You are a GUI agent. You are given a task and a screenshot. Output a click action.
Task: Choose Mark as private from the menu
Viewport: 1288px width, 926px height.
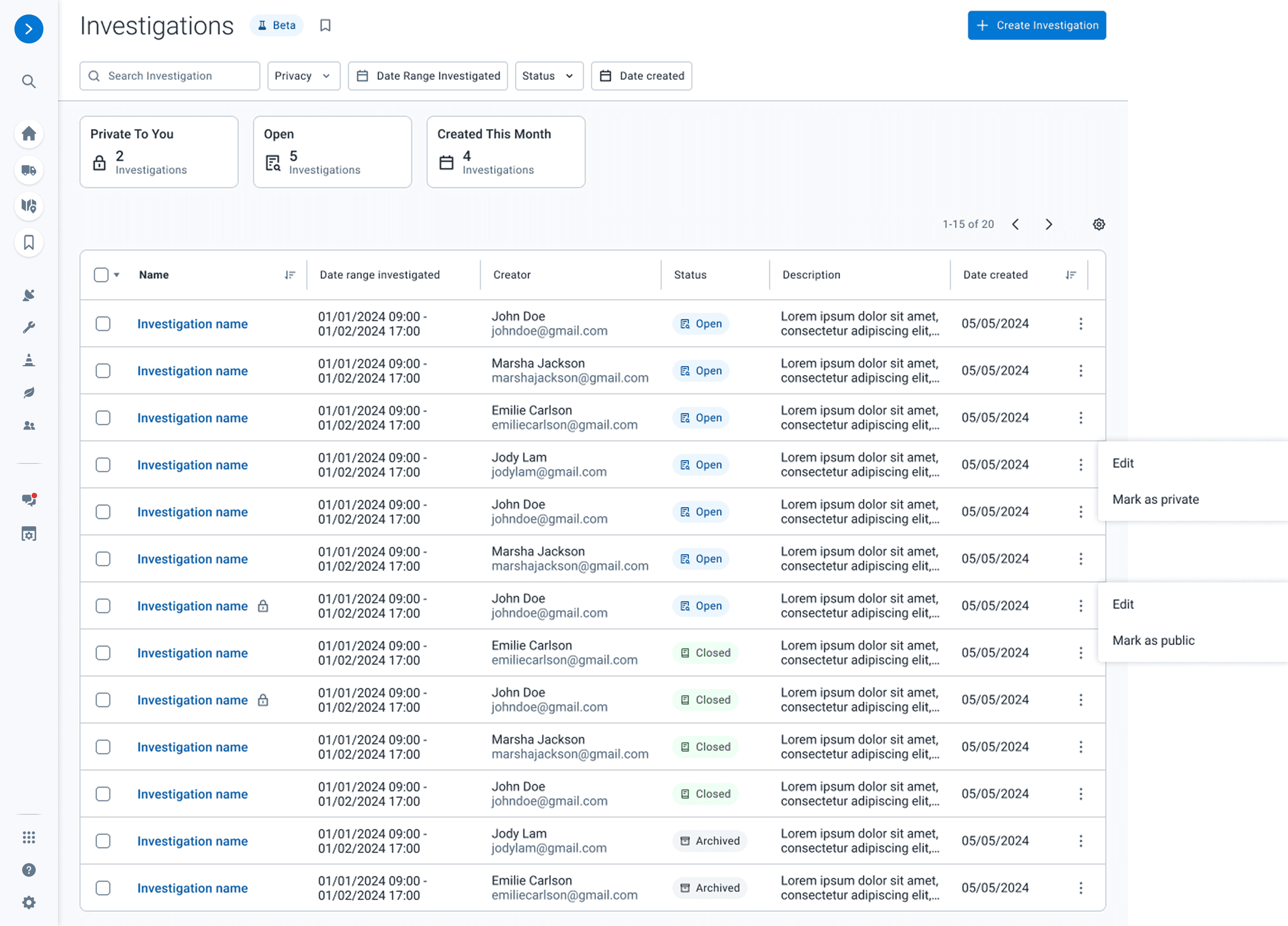click(x=1155, y=499)
